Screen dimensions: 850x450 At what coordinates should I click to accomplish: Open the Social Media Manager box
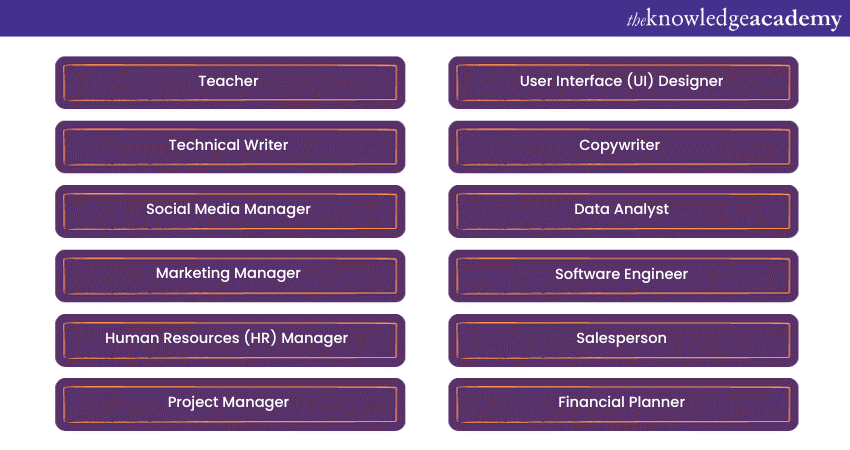point(229,210)
